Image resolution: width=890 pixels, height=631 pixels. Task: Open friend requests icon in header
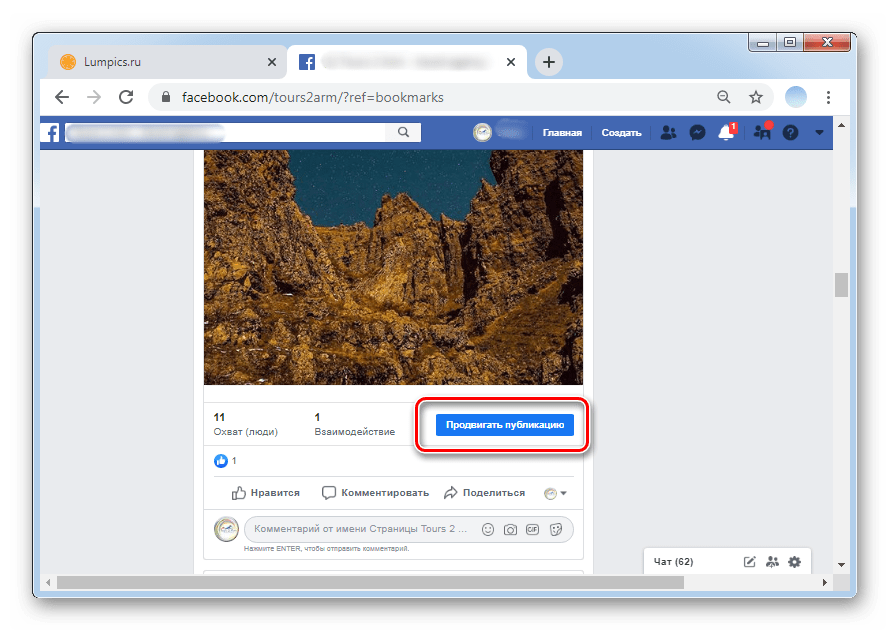[668, 132]
